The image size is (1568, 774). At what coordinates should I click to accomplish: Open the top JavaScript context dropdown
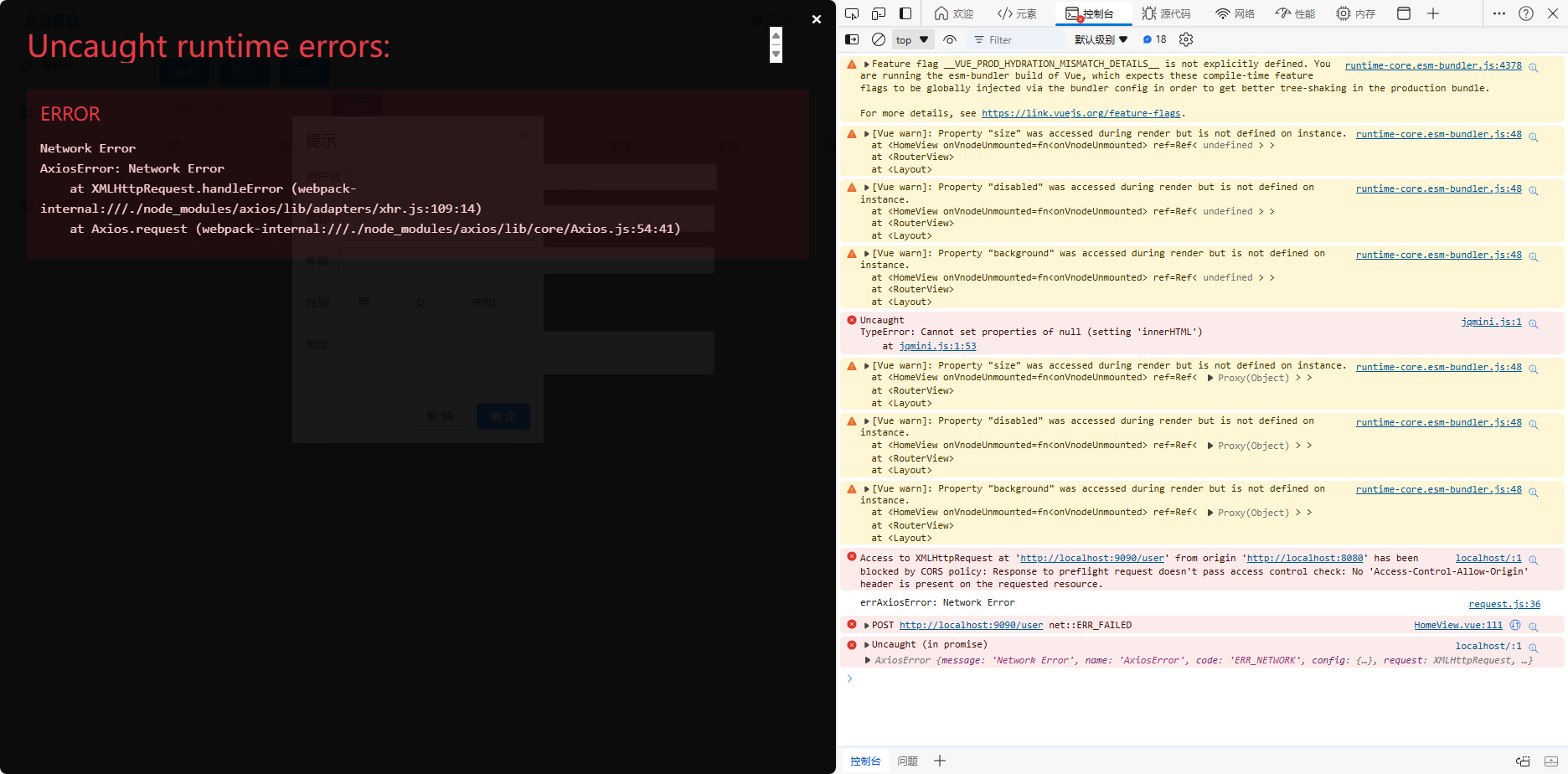912,39
